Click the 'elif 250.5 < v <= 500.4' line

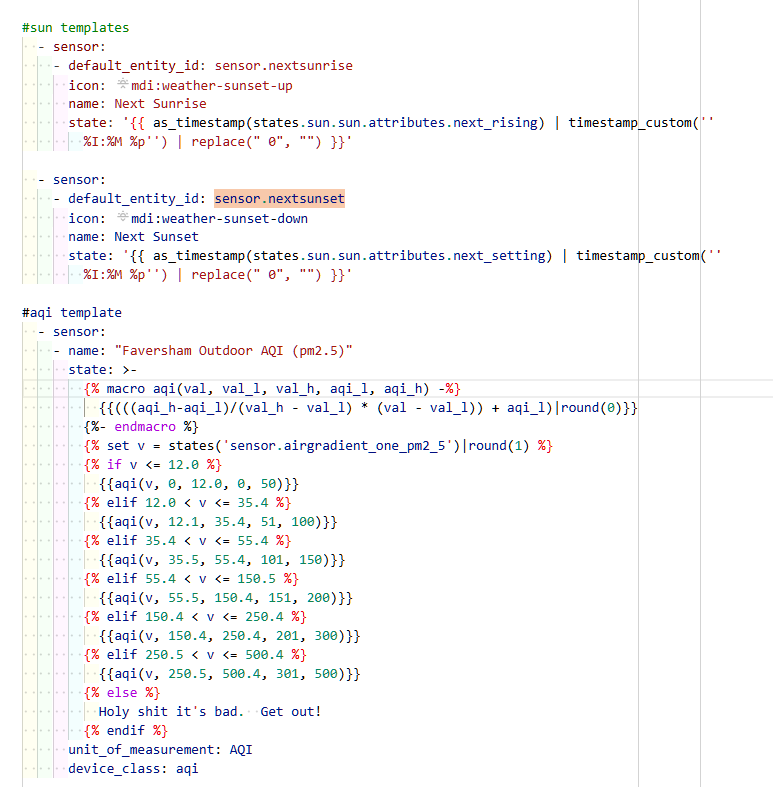pyautogui.click(x=195, y=655)
